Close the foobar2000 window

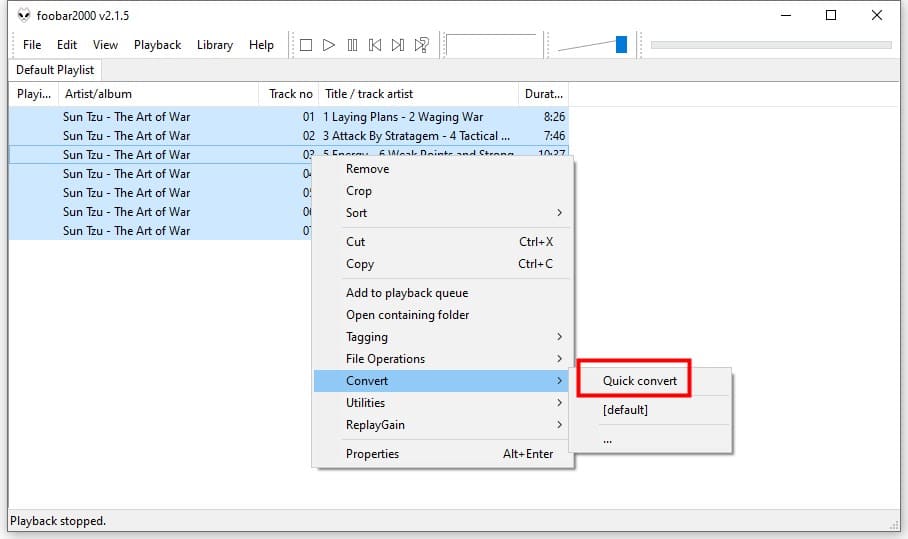click(x=877, y=15)
